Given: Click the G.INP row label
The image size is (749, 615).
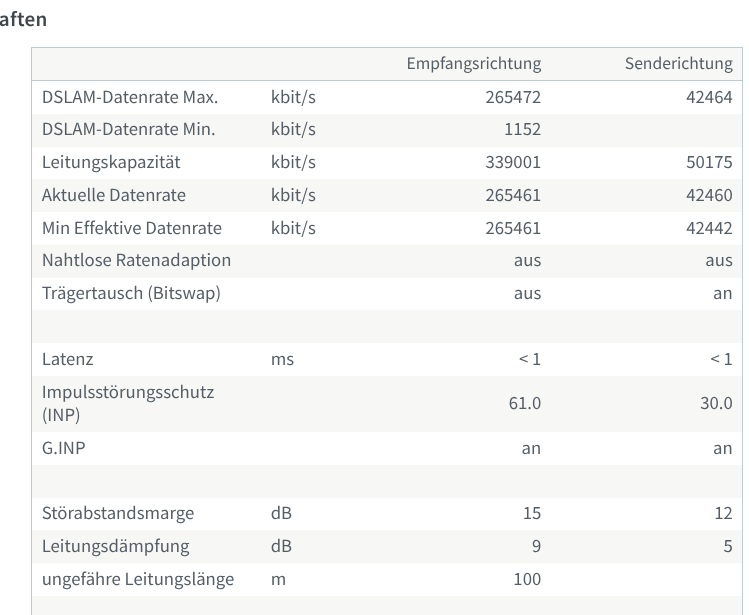Looking at the screenshot, I should click(63, 448).
